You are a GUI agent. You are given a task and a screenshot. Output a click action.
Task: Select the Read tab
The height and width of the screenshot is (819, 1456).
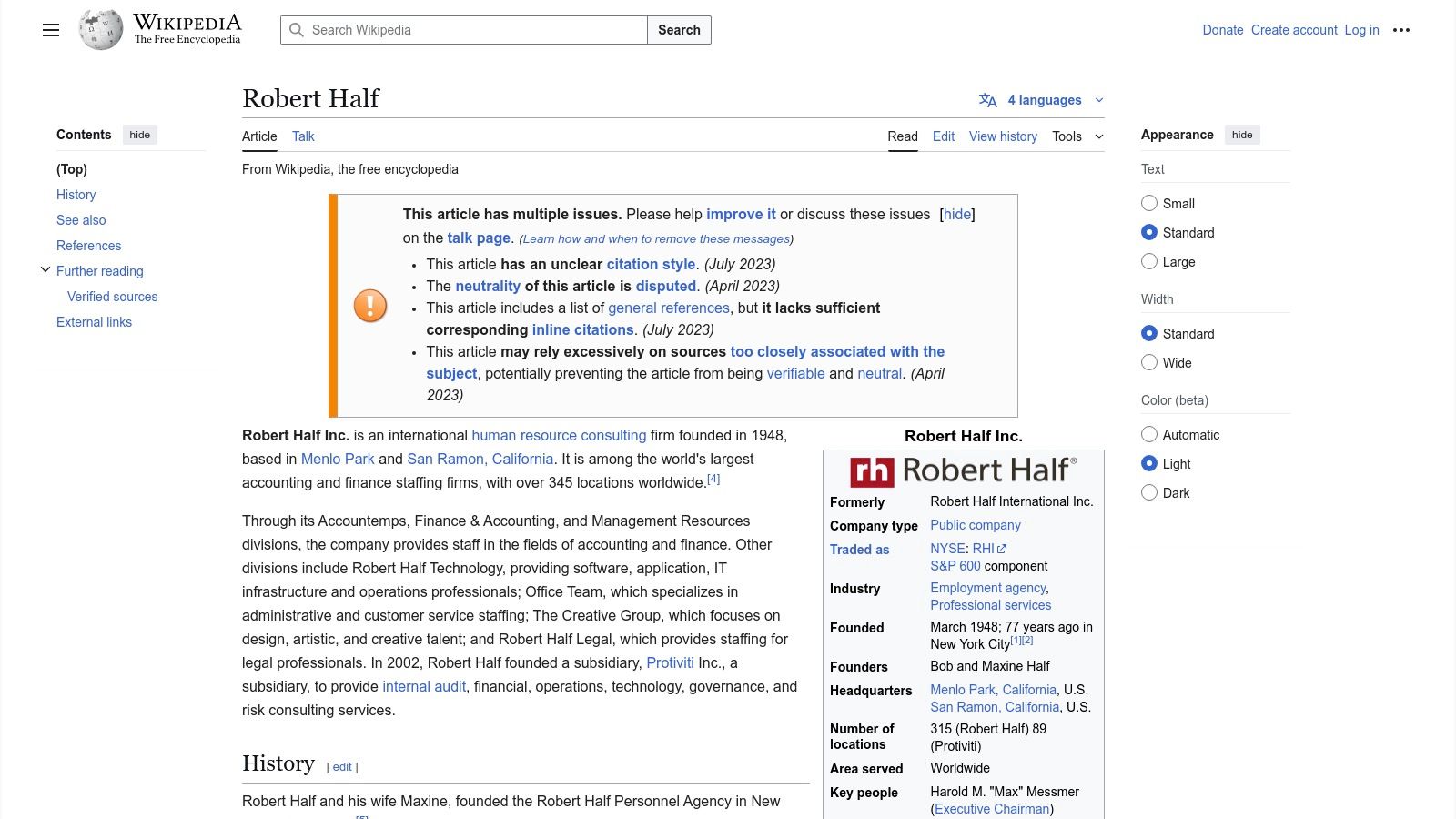903,136
